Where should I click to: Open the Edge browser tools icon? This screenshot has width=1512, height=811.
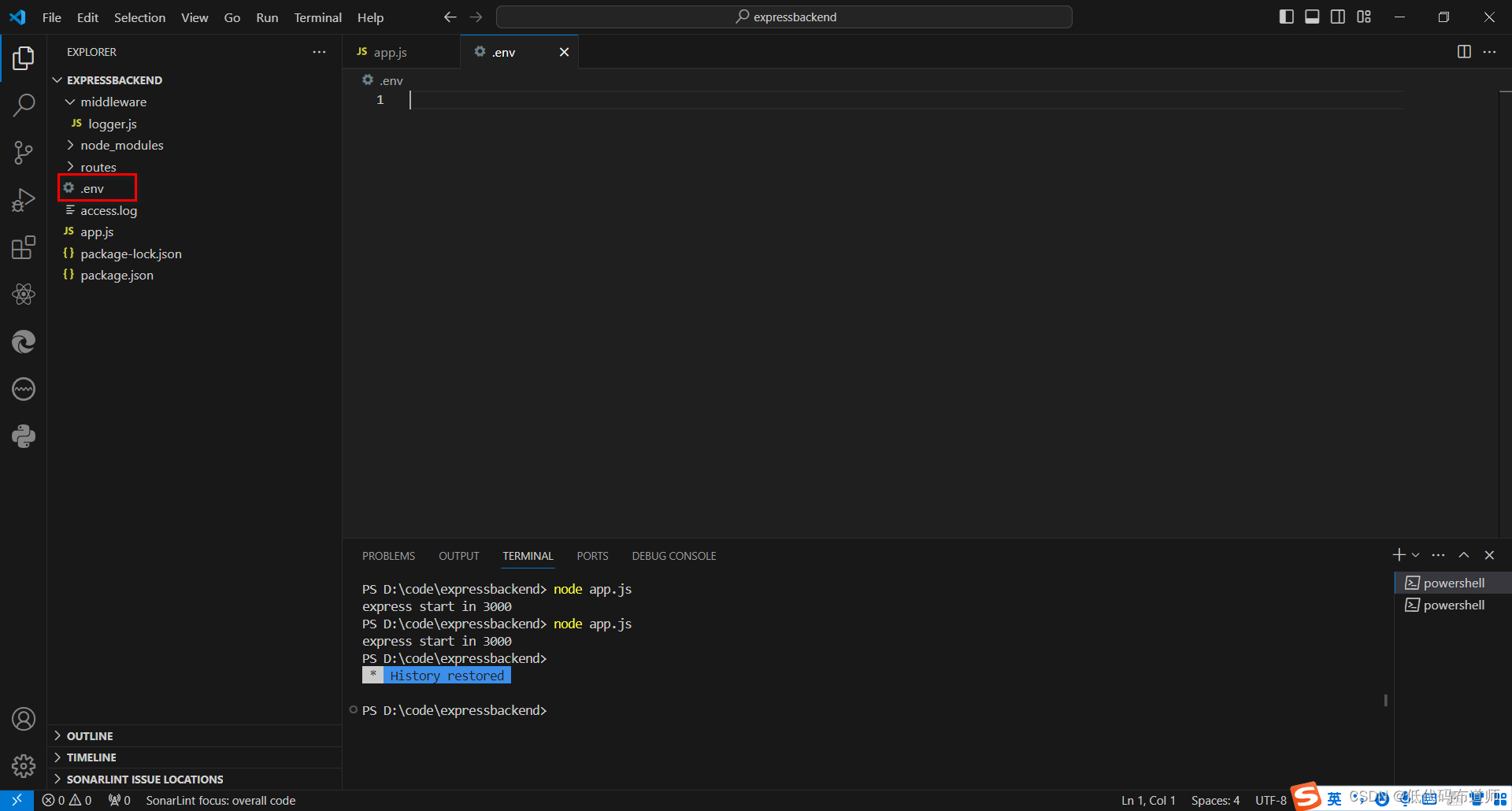(24, 342)
